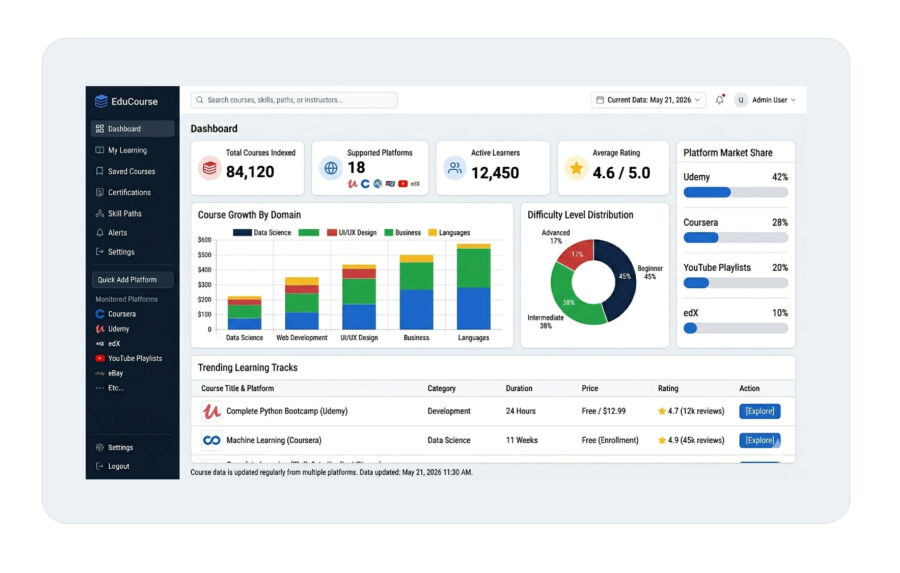Click the Udemy logo in Python Bootcamp row
The height and width of the screenshot is (573, 900).
click(x=211, y=411)
